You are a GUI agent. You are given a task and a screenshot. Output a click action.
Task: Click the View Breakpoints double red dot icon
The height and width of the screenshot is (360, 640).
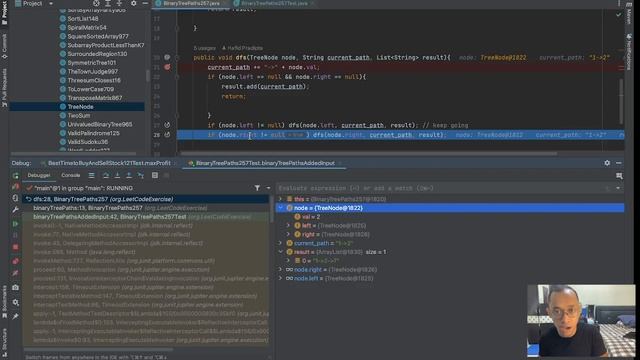tap(16, 261)
